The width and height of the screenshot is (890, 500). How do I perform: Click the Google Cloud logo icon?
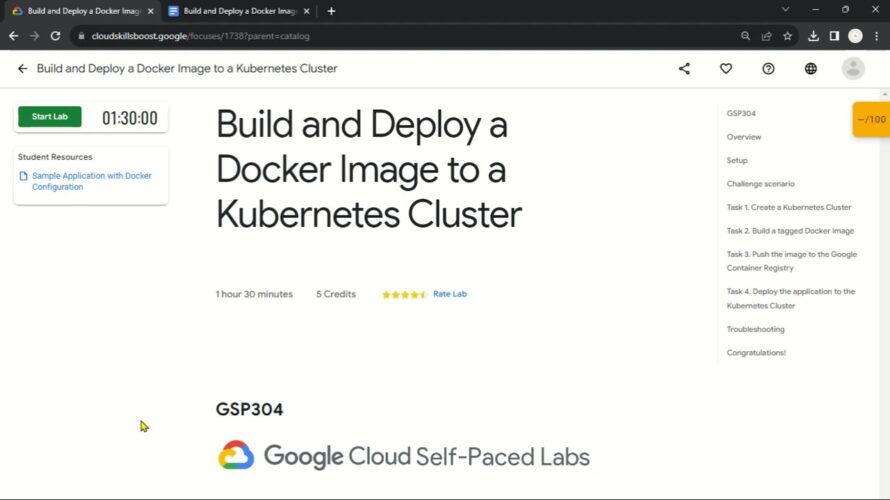[236, 455]
